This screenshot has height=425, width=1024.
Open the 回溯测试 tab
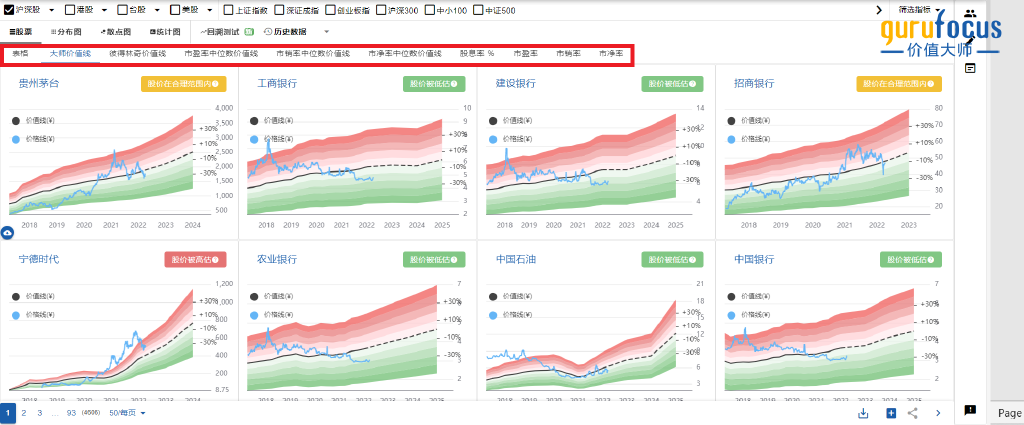[227, 31]
